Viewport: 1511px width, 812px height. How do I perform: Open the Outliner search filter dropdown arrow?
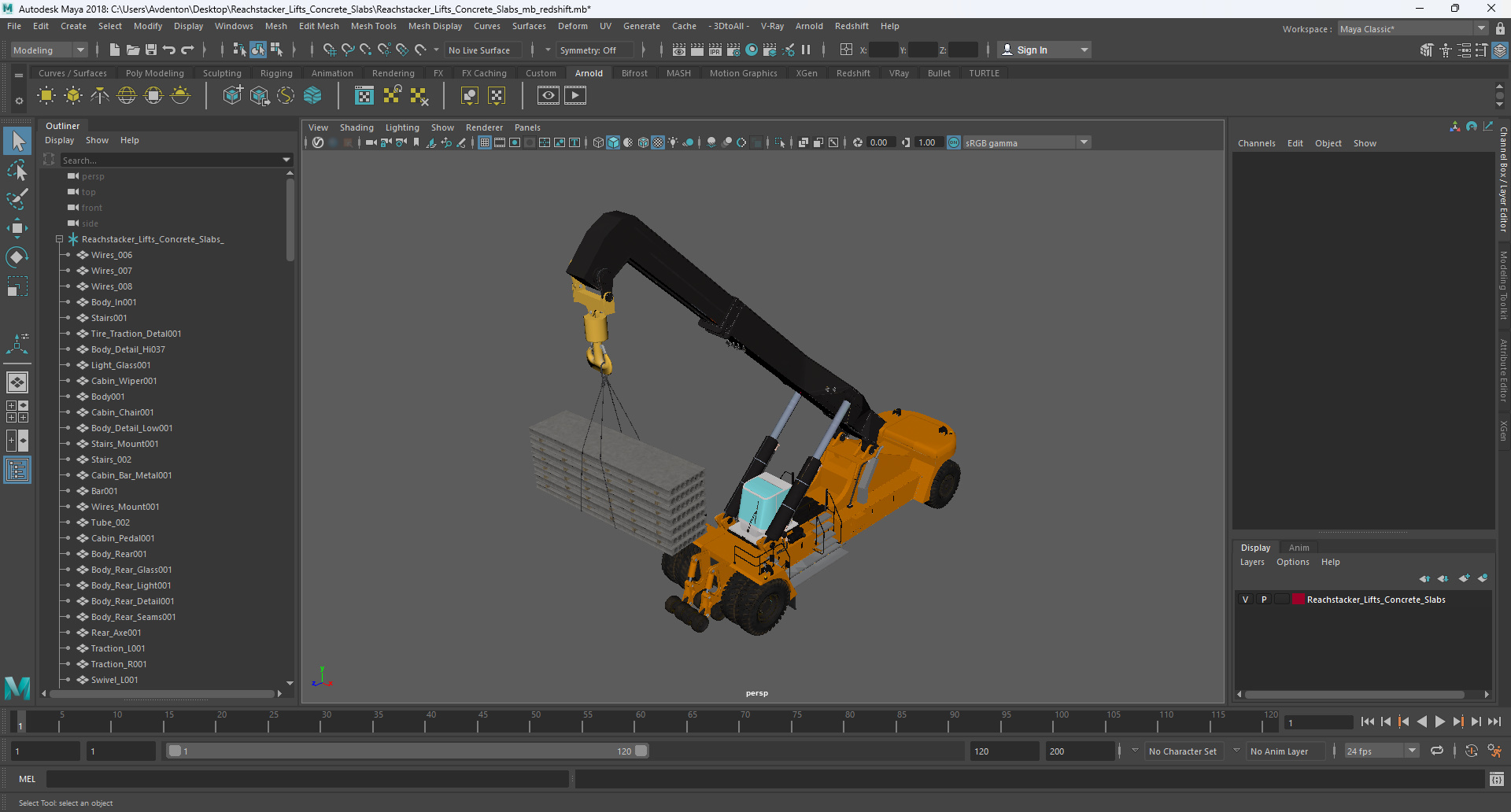[x=286, y=160]
